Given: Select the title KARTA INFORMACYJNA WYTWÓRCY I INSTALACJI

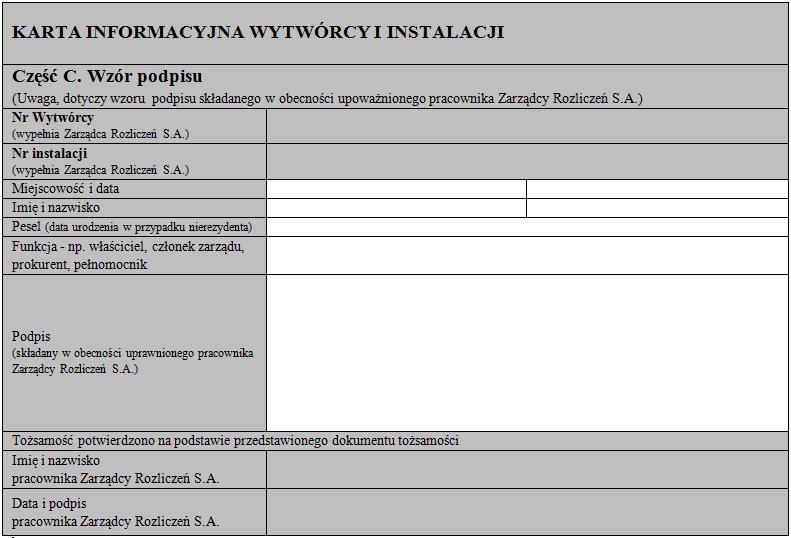Looking at the screenshot, I should click(x=258, y=32).
